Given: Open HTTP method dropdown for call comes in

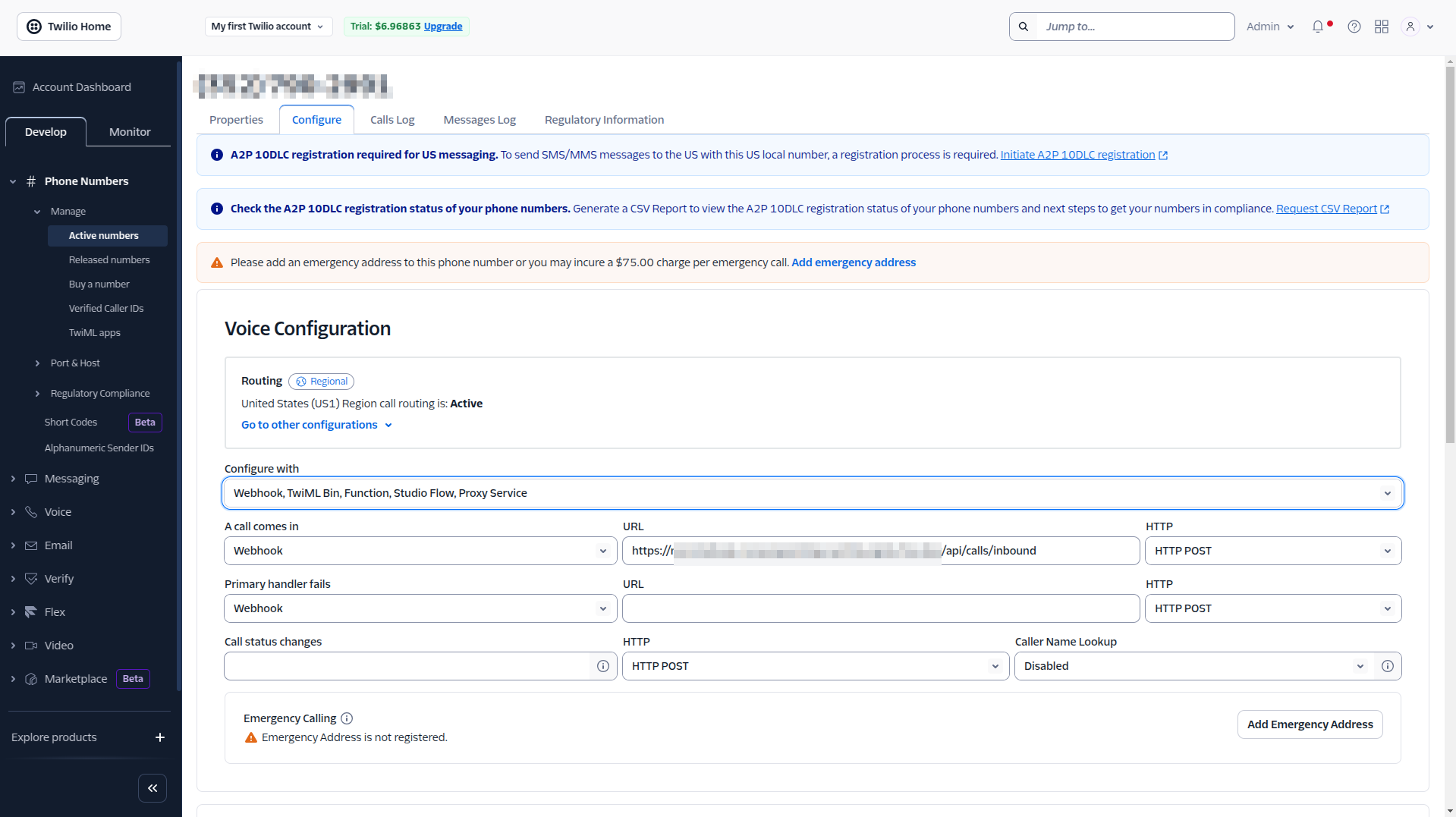Looking at the screenshot, I should point(1273,551).
